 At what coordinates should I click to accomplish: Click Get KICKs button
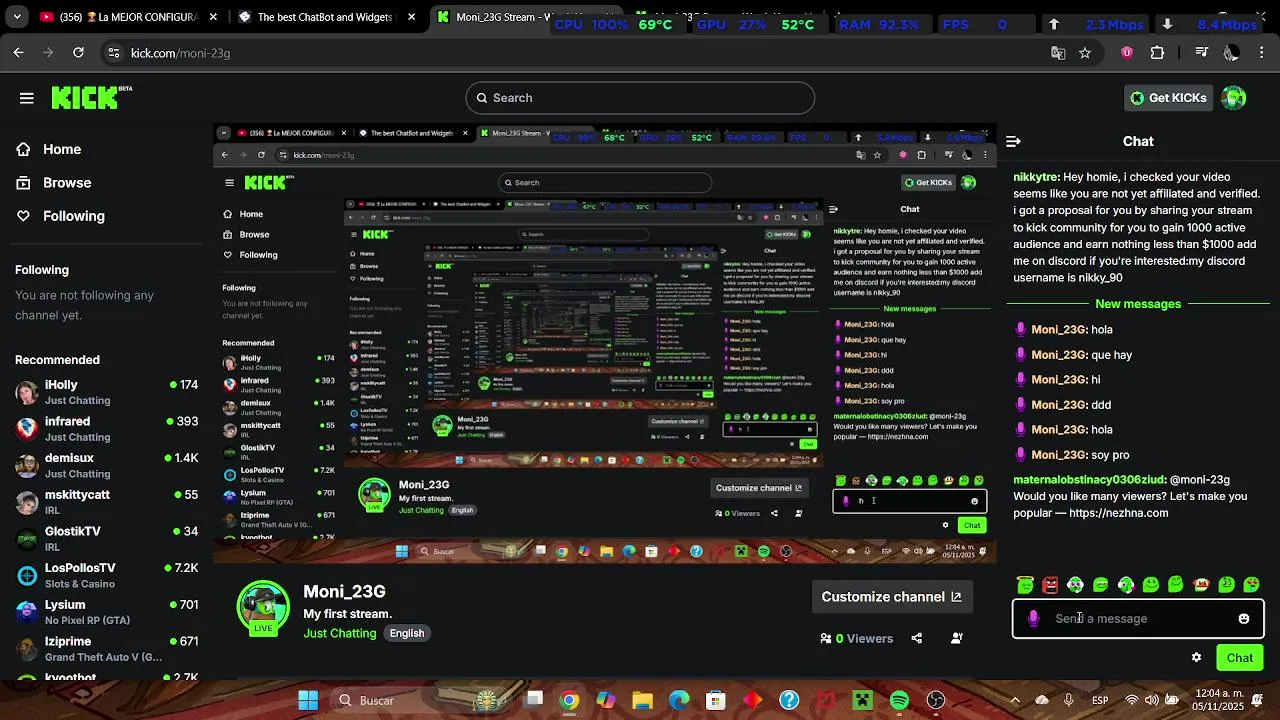click(x=1168, y=98)
